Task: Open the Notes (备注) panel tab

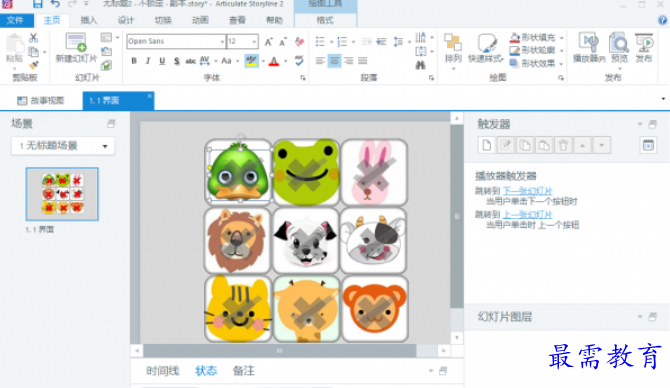Action: [244, 371]
